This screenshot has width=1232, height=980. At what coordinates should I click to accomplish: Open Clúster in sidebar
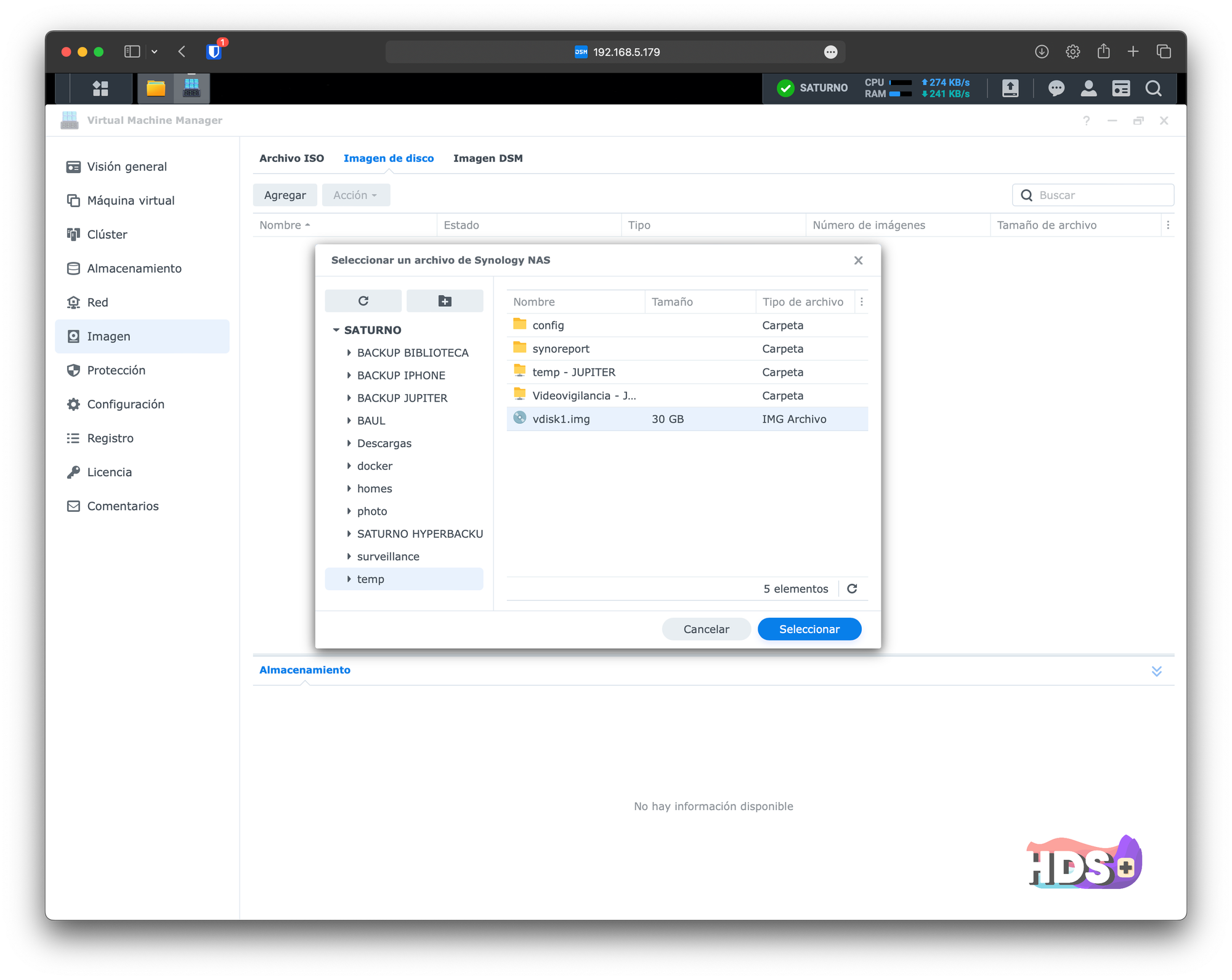coord(142,235)
